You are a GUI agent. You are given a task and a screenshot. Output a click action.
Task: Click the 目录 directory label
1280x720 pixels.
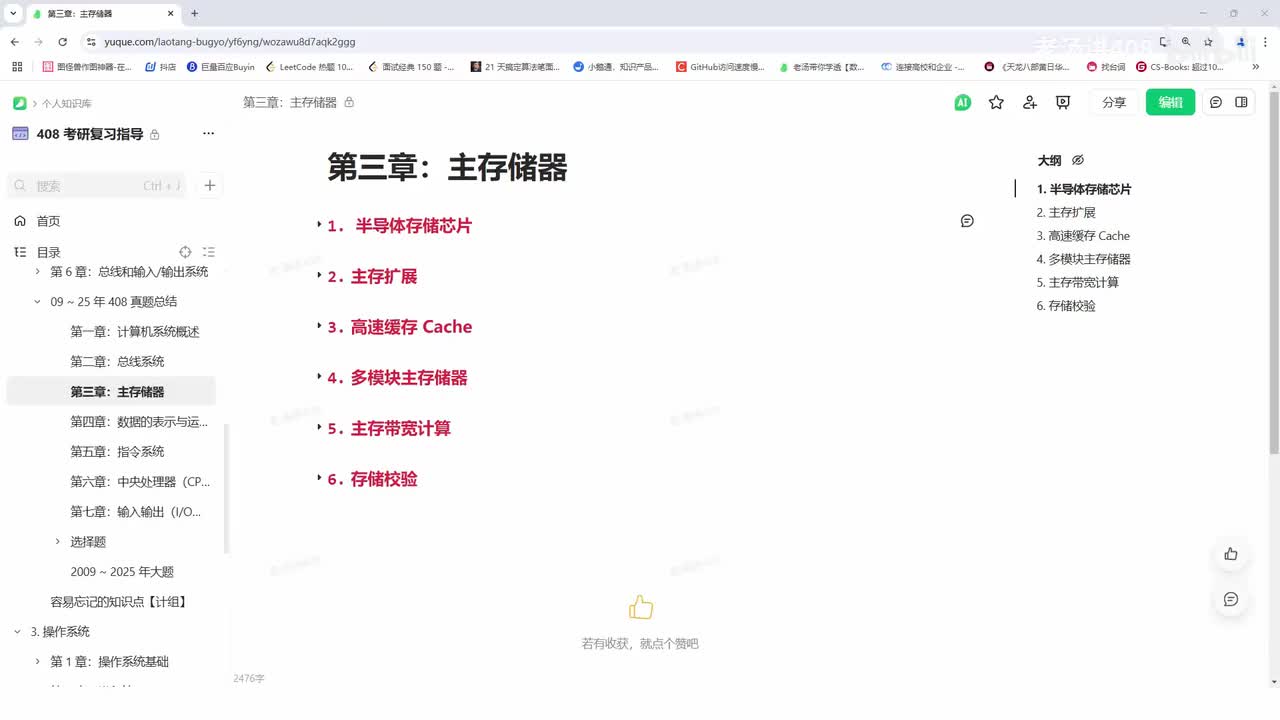48,252
